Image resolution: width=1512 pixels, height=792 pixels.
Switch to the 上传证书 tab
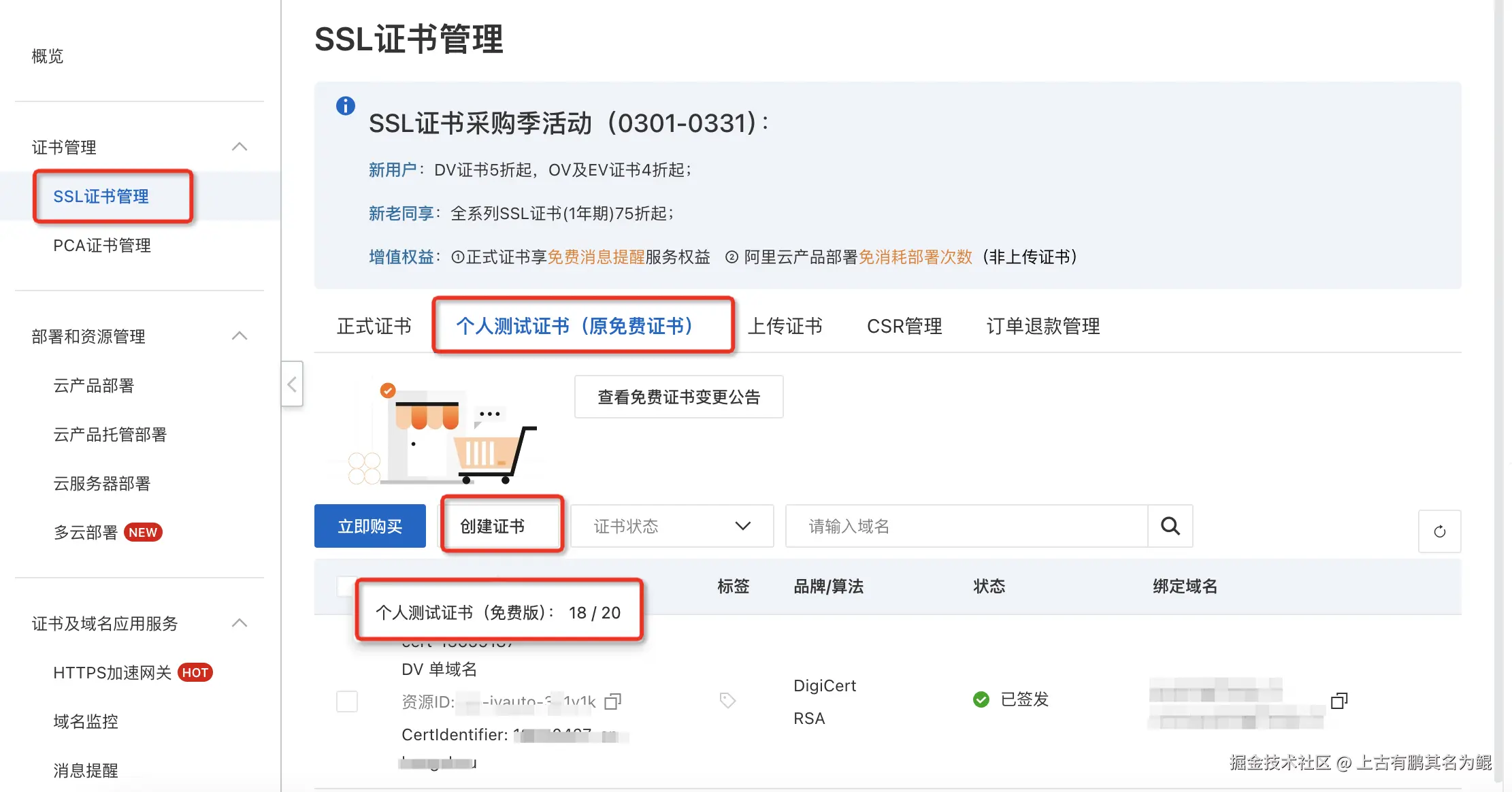click(x=785, y=326)
